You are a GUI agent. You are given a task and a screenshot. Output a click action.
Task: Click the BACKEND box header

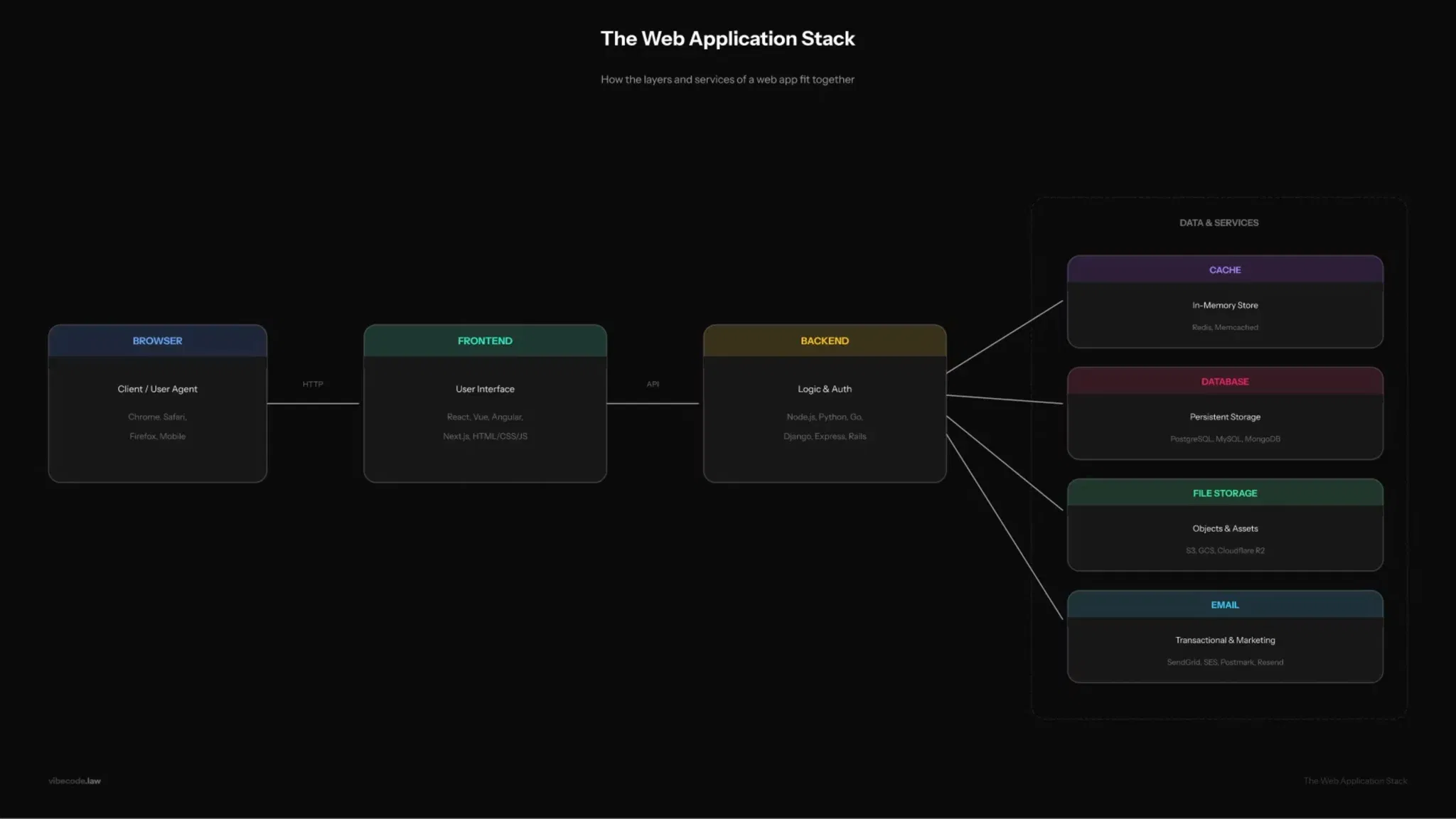[x=824, y=341]
